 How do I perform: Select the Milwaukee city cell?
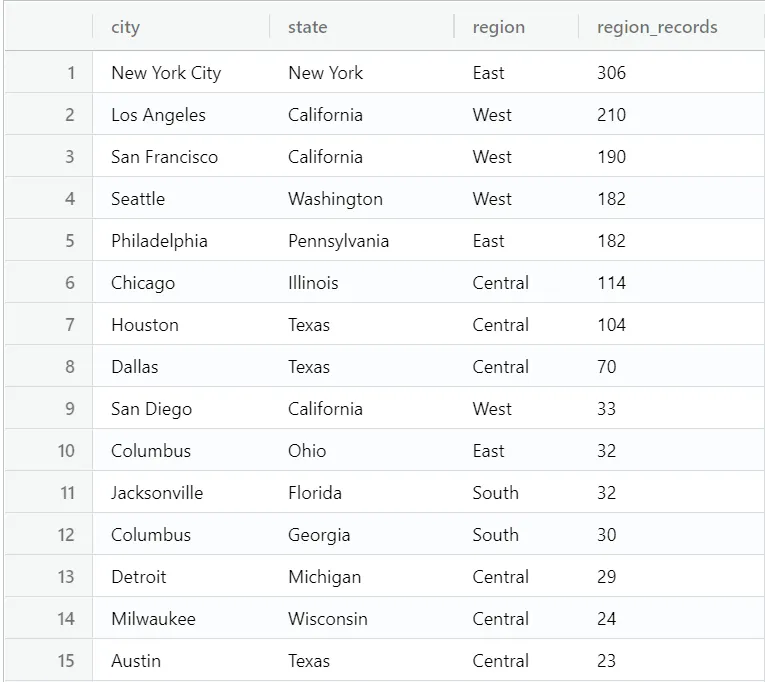(x=153, y=619)
